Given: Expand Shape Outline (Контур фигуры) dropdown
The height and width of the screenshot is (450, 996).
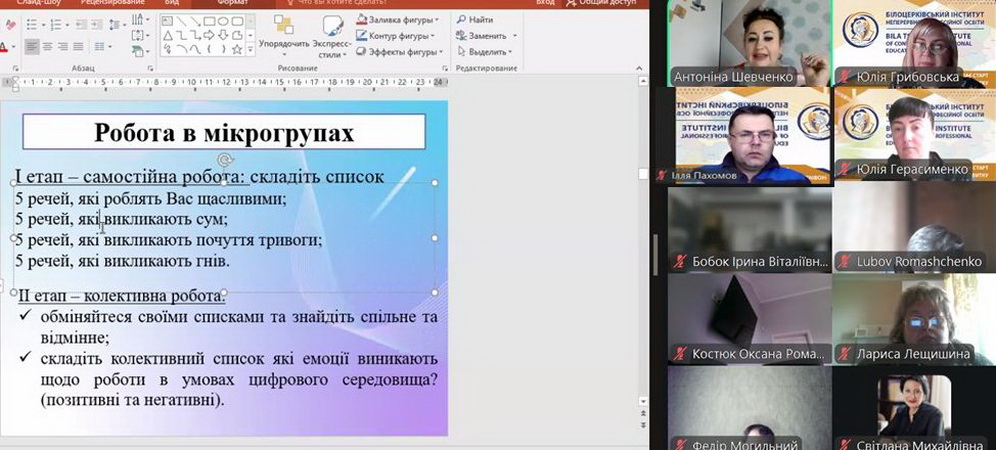Looking at the screenshot, I should coord(396,35).
